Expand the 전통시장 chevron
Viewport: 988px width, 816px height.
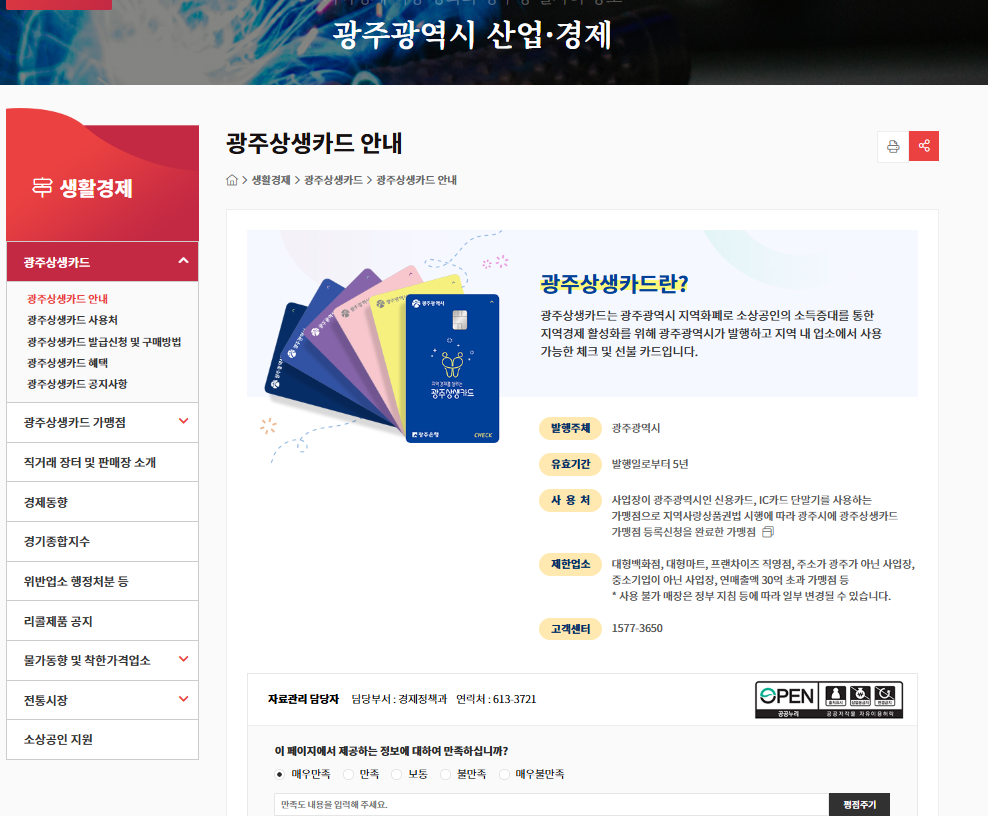click(x=183, y=699)
